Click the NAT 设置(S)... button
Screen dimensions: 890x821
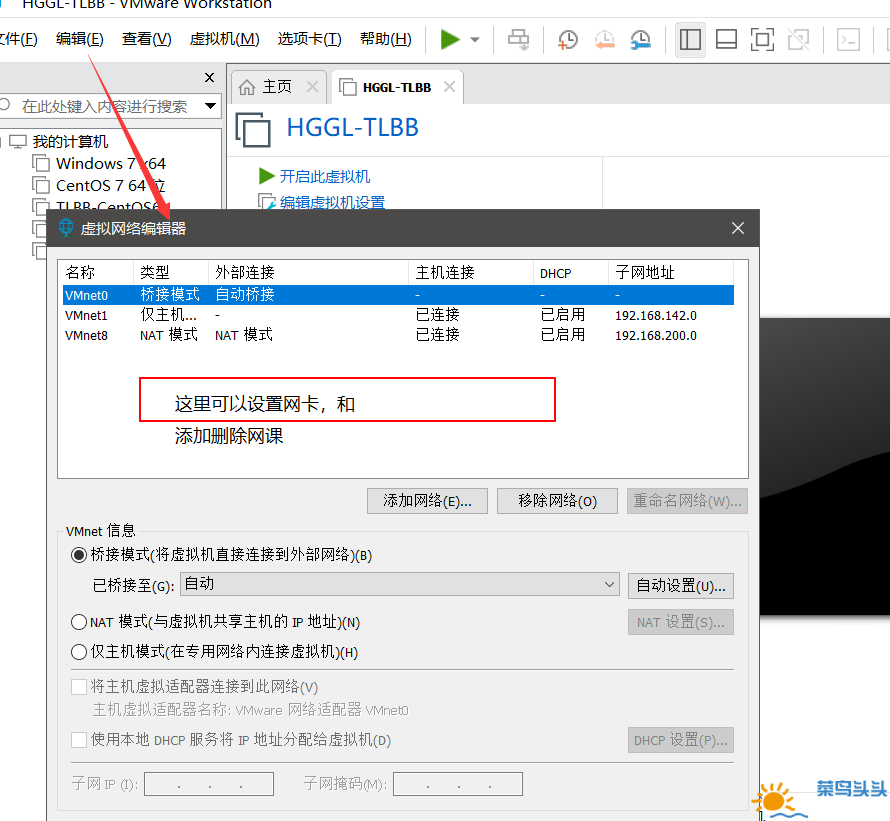[x=681, y=622]
